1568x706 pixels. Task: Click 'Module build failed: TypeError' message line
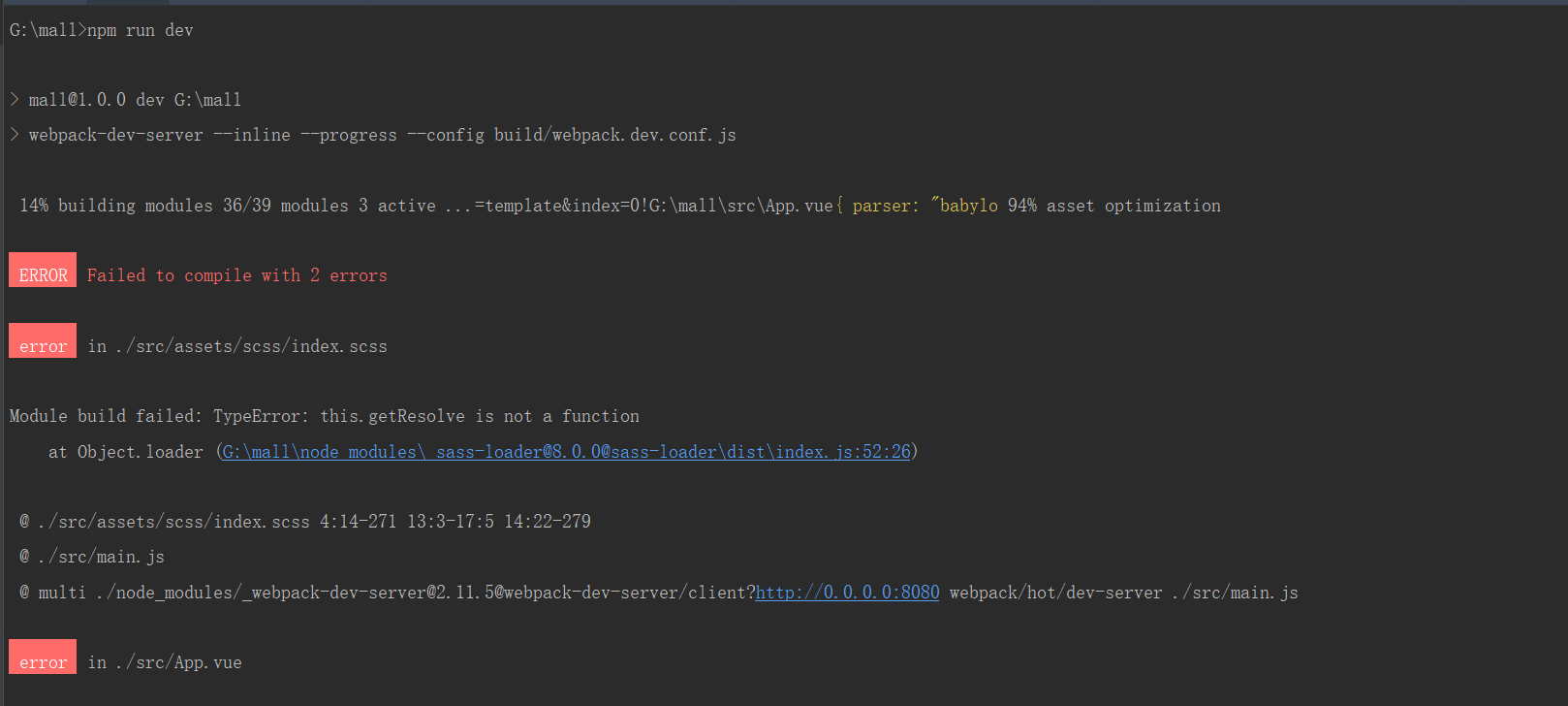(325, 416)
